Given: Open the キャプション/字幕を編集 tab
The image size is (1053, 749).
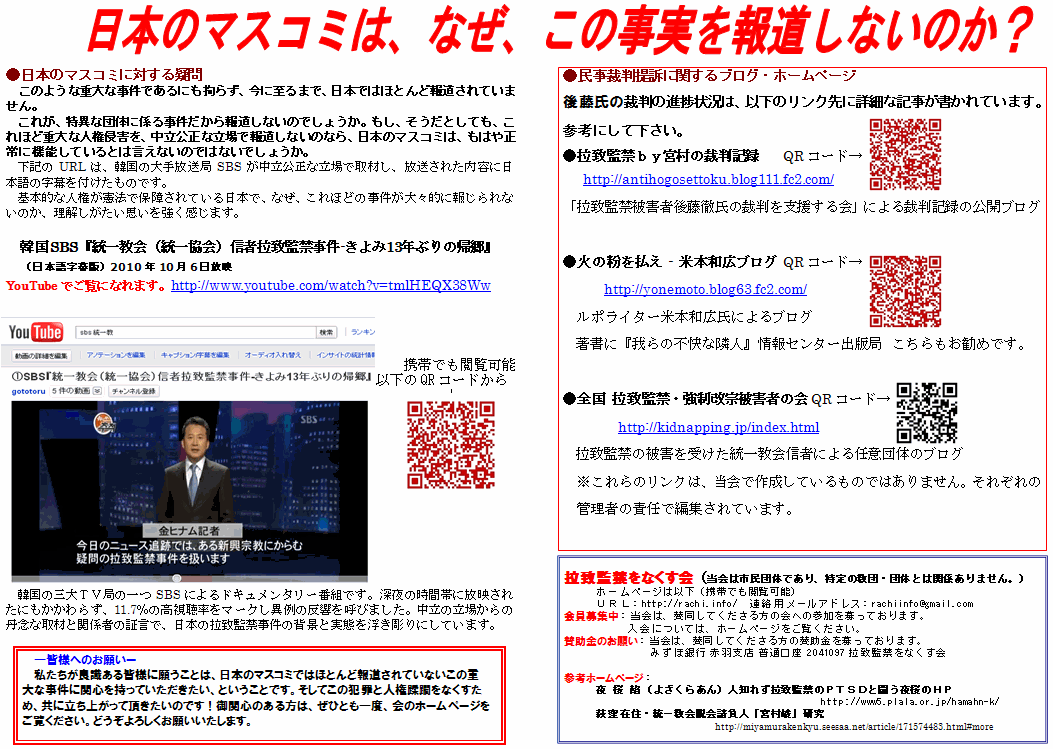Looking at the screenshot, I should [195, 355].
